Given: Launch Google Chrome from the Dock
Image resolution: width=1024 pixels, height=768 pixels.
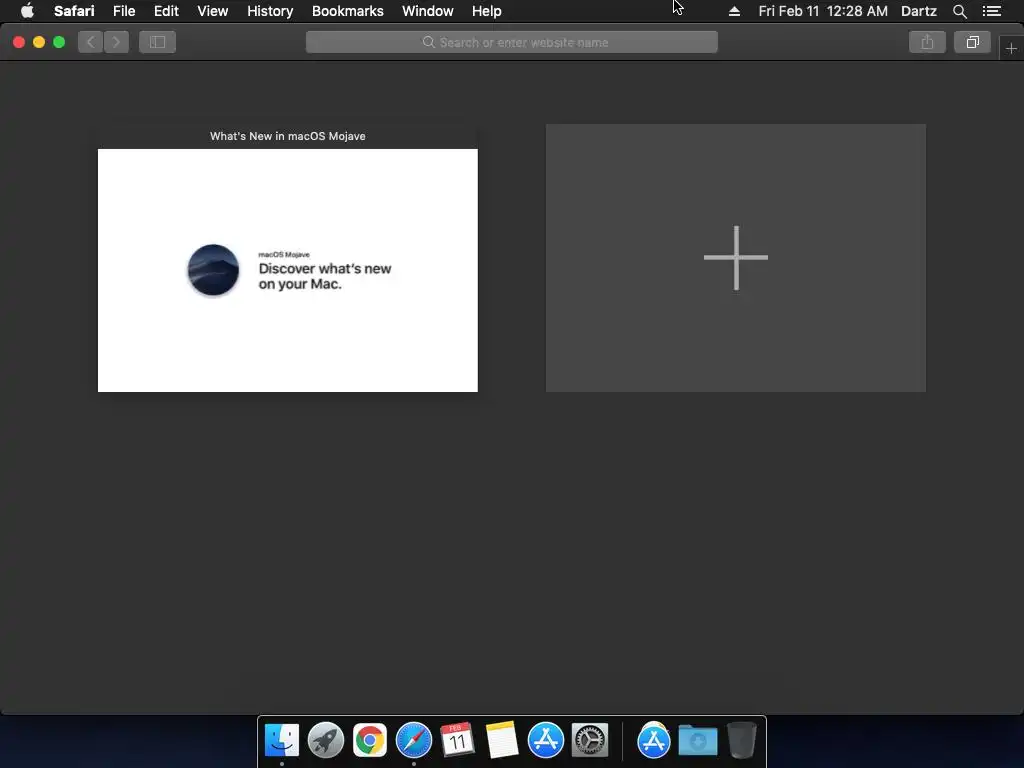Looking at the screenshot, I should [370, 740].
